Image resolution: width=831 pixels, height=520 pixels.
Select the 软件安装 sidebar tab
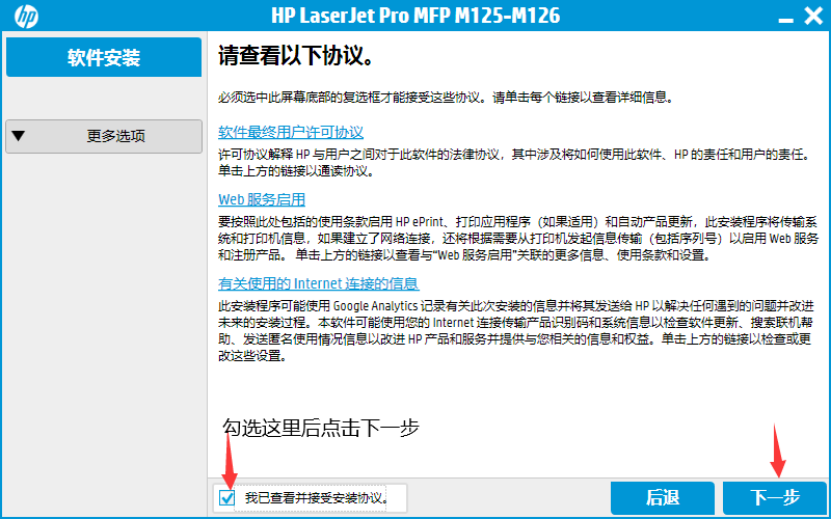pos(104,57)
